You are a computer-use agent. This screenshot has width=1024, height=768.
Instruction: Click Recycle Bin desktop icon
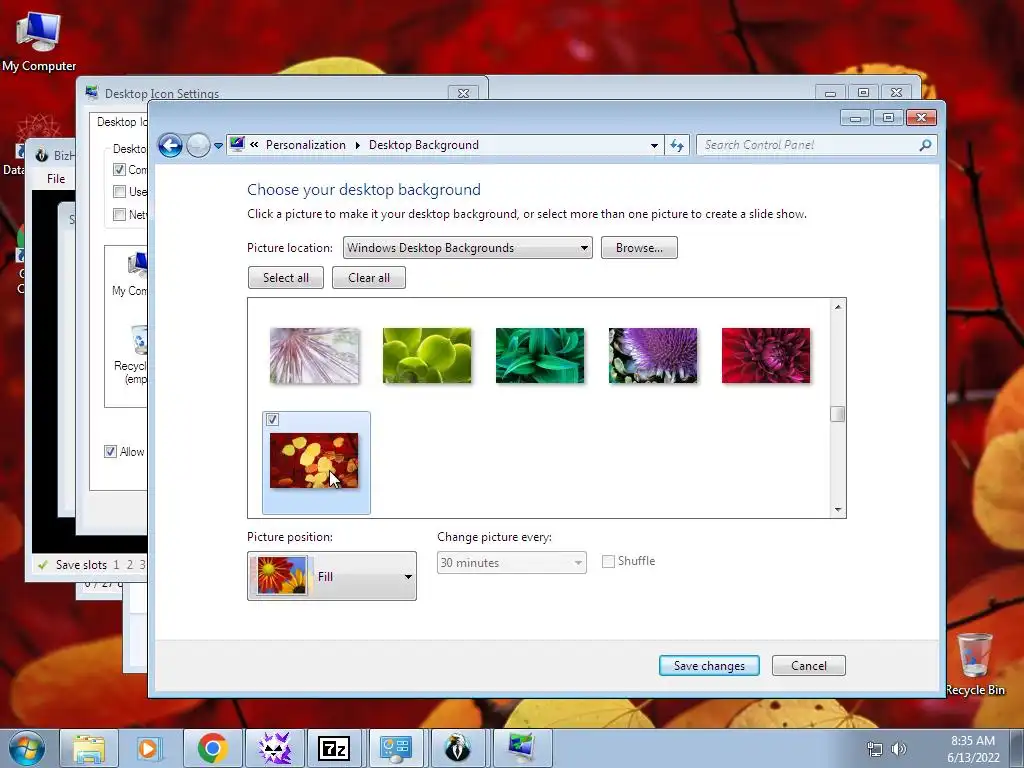[975, 664]
